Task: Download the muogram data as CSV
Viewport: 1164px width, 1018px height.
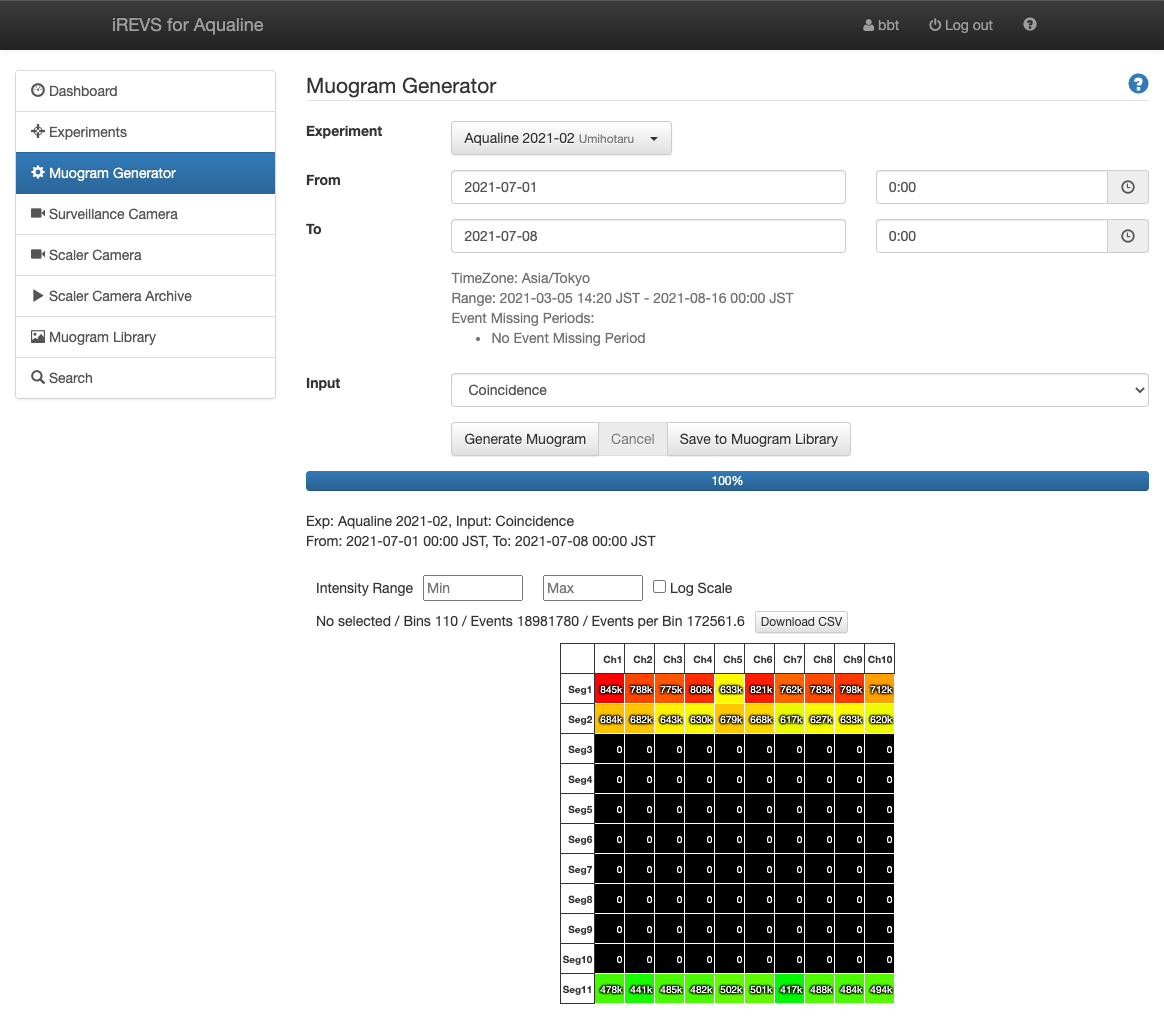Action: (x=801, y=622)
